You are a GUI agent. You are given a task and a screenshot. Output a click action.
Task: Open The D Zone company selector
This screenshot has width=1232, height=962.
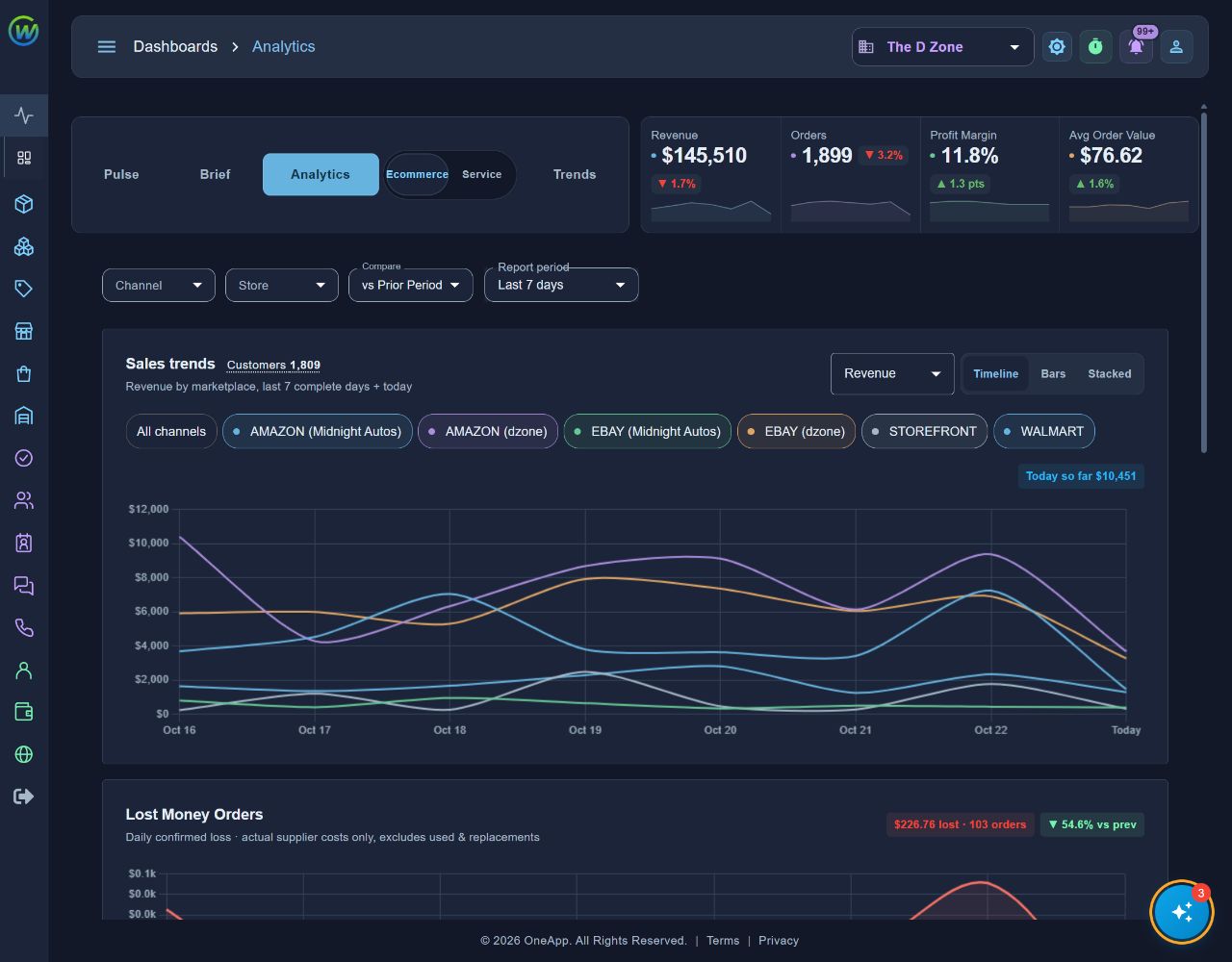(x=943, y=46)
